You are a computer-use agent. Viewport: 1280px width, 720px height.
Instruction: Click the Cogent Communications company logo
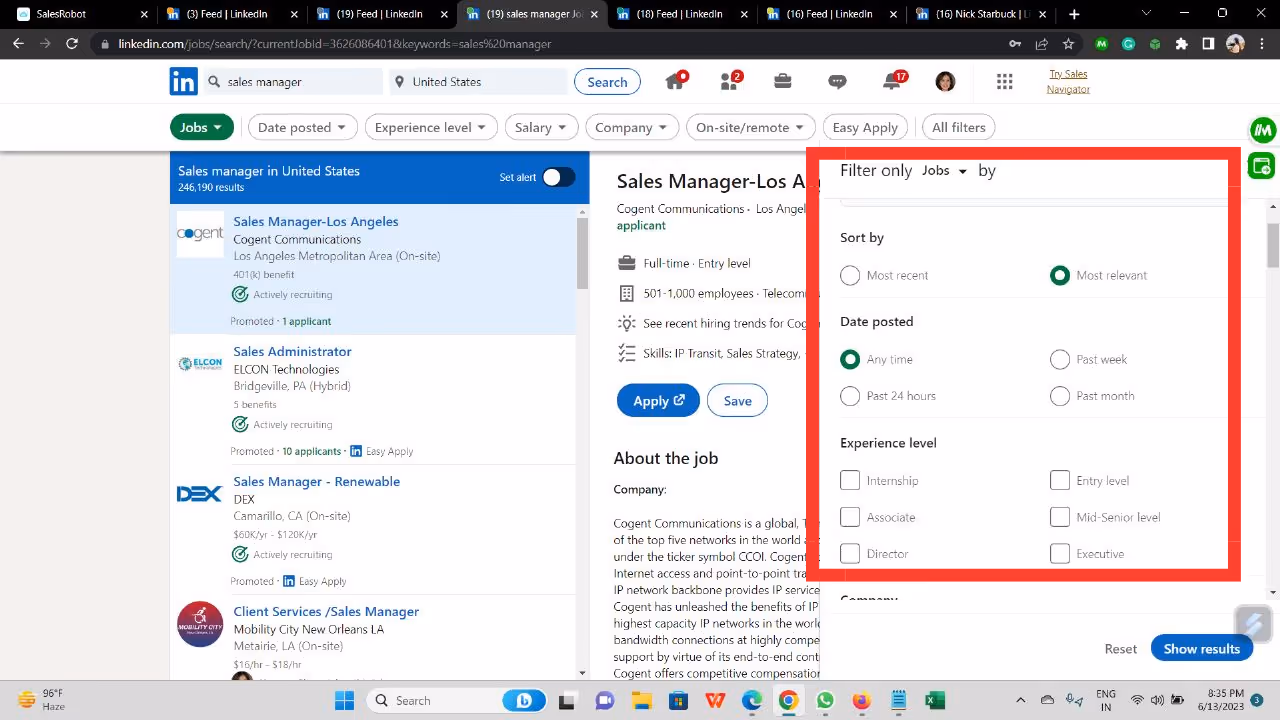click(x=200, y=234)
